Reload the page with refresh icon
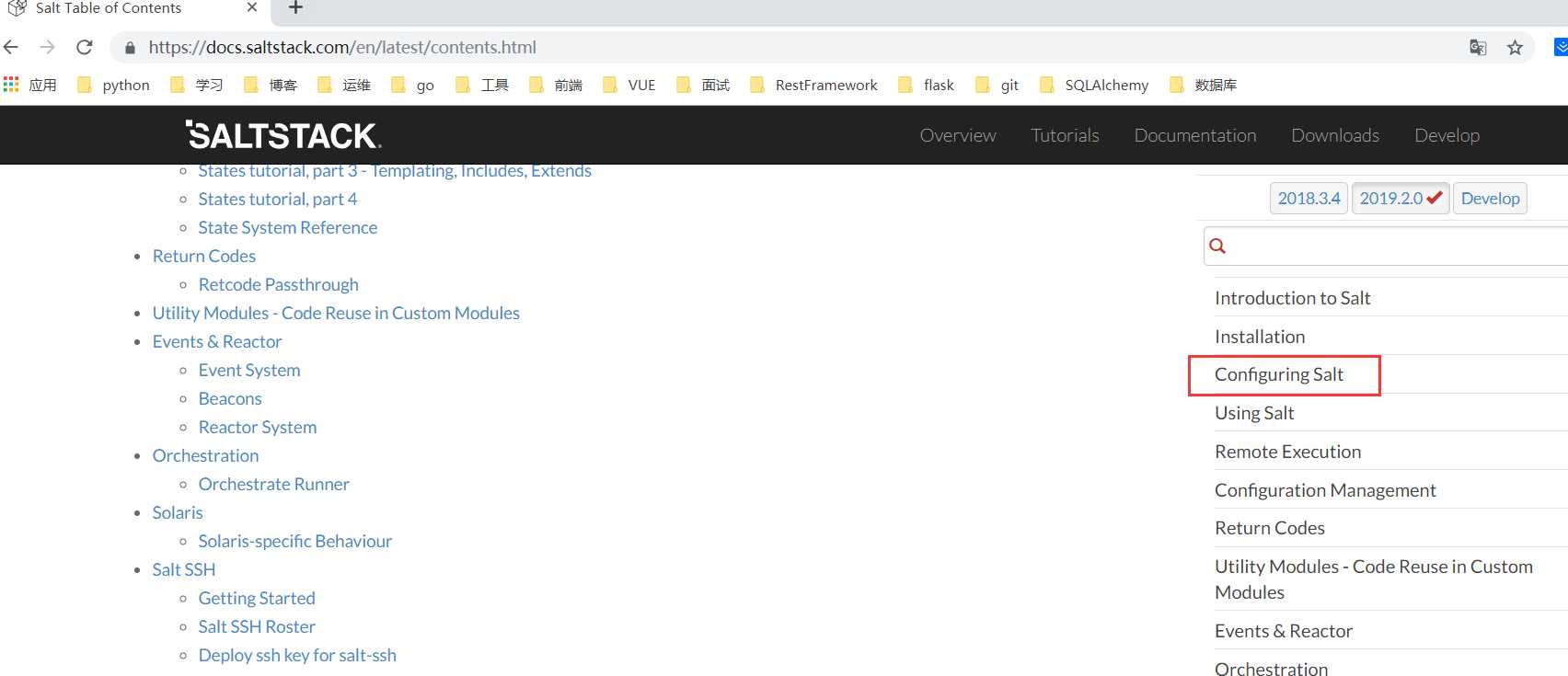Image resolution: width=1568 pixels, height=676 pixels. (85, 47)
